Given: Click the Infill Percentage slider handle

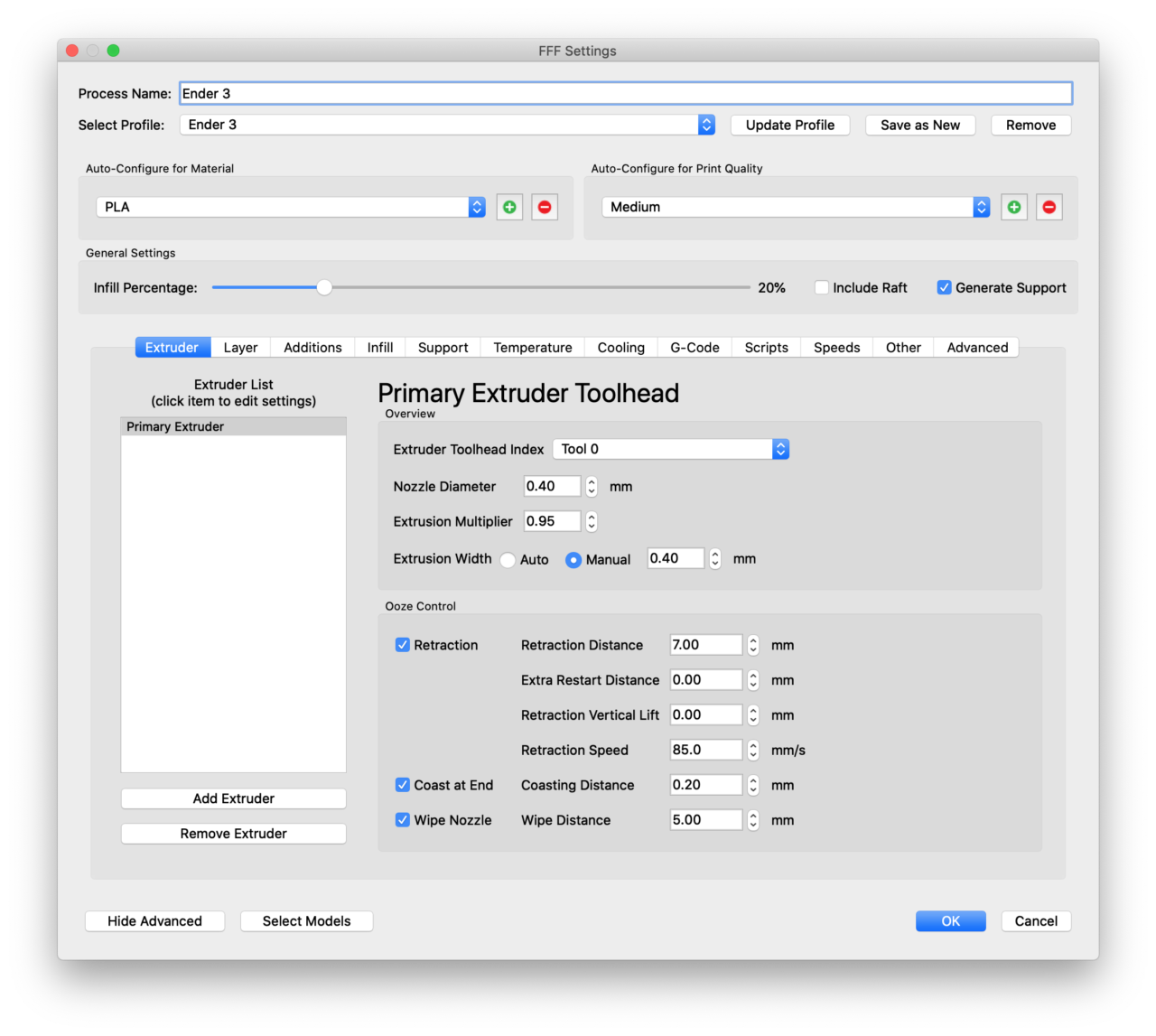Looking at the screenshot, I should 324,287.
